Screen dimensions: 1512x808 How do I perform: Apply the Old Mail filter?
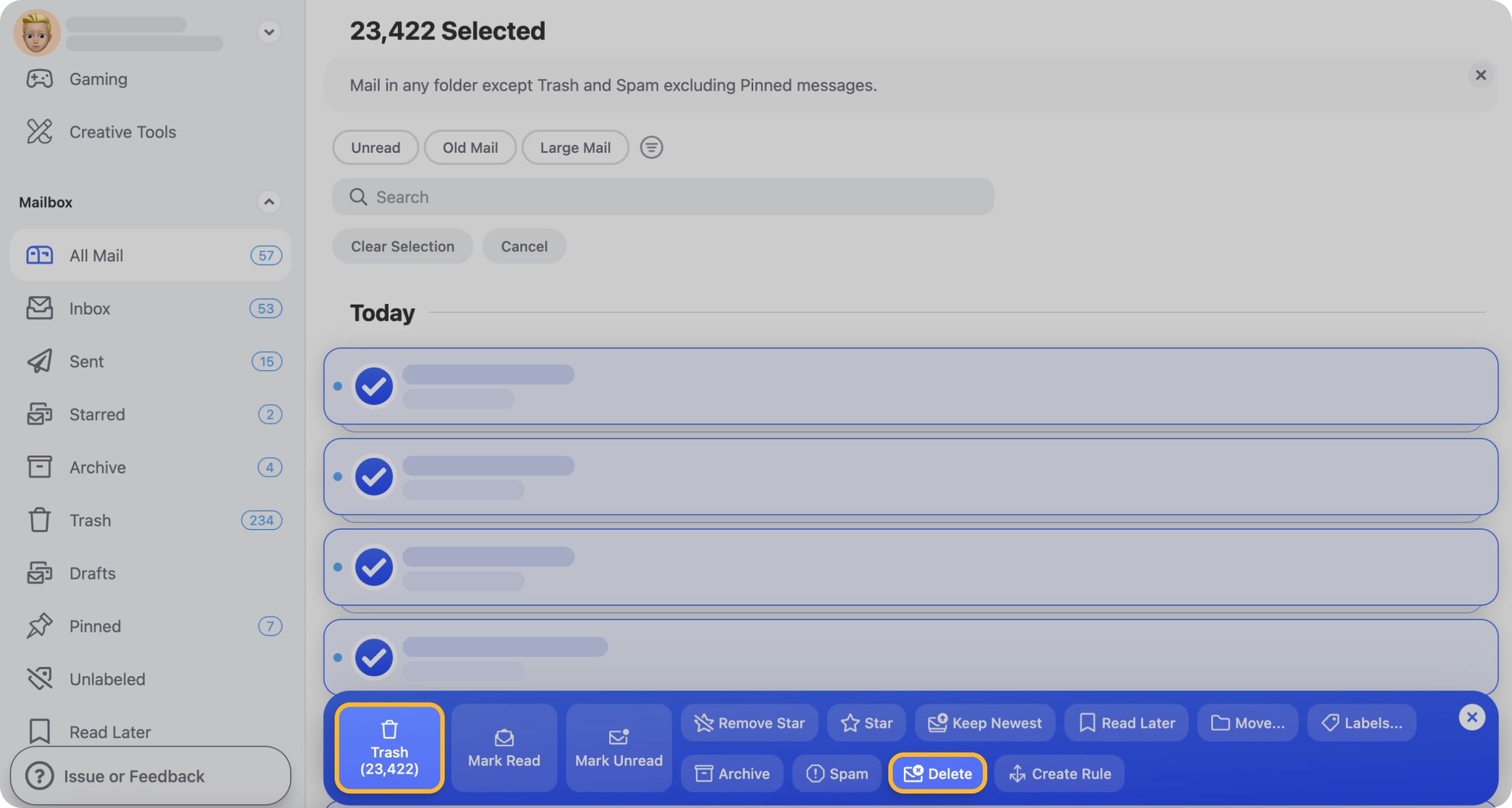click(470, 147)
